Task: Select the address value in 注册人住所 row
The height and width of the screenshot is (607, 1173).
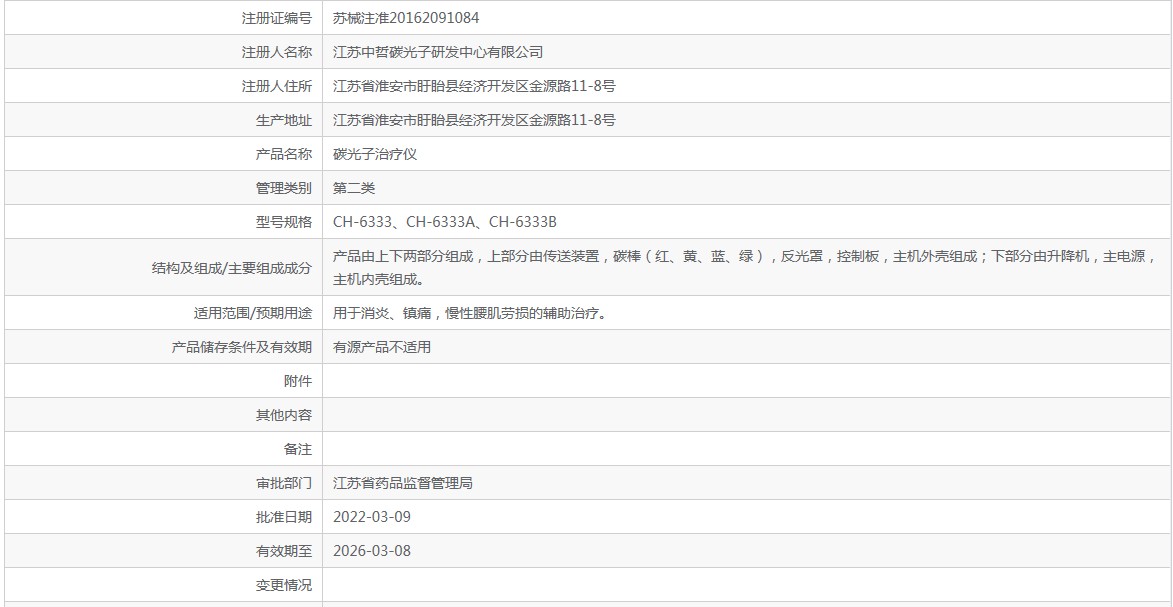Action: coord(474,86)
